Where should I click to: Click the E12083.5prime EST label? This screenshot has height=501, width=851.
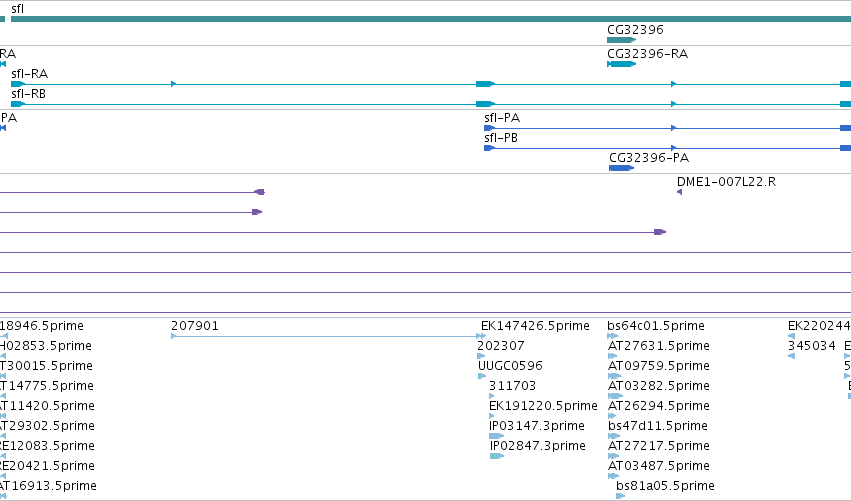(48, 446)
